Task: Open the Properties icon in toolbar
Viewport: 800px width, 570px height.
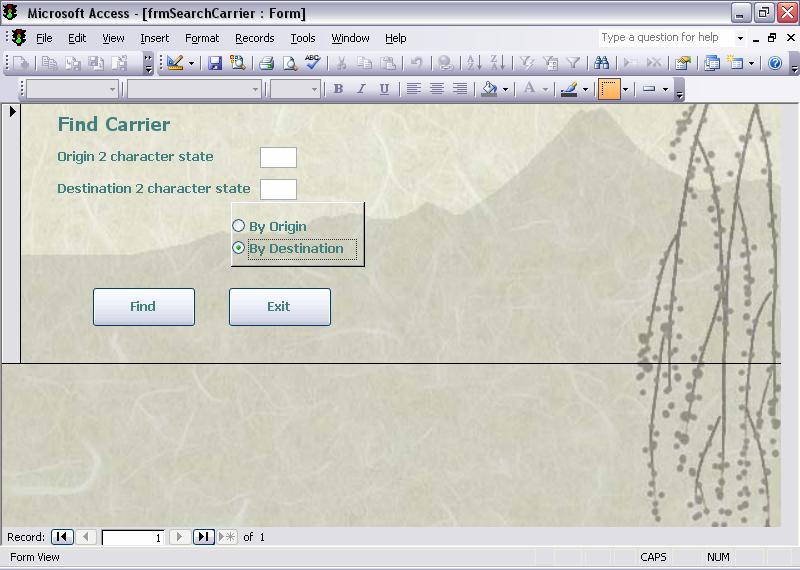Action: (x=683, y=63)
